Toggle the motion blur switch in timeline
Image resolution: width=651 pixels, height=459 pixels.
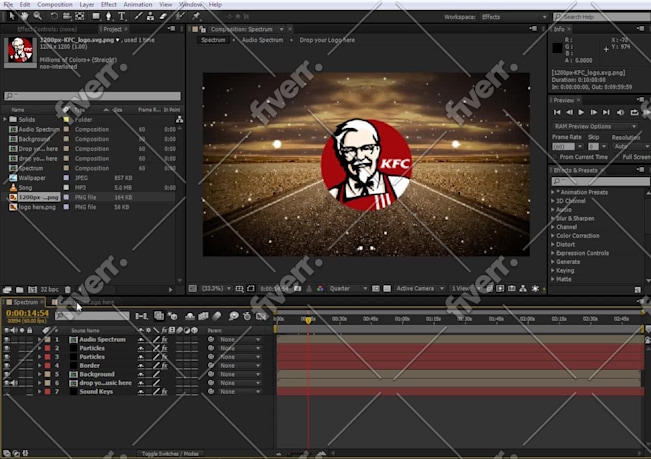pos(217,316)
